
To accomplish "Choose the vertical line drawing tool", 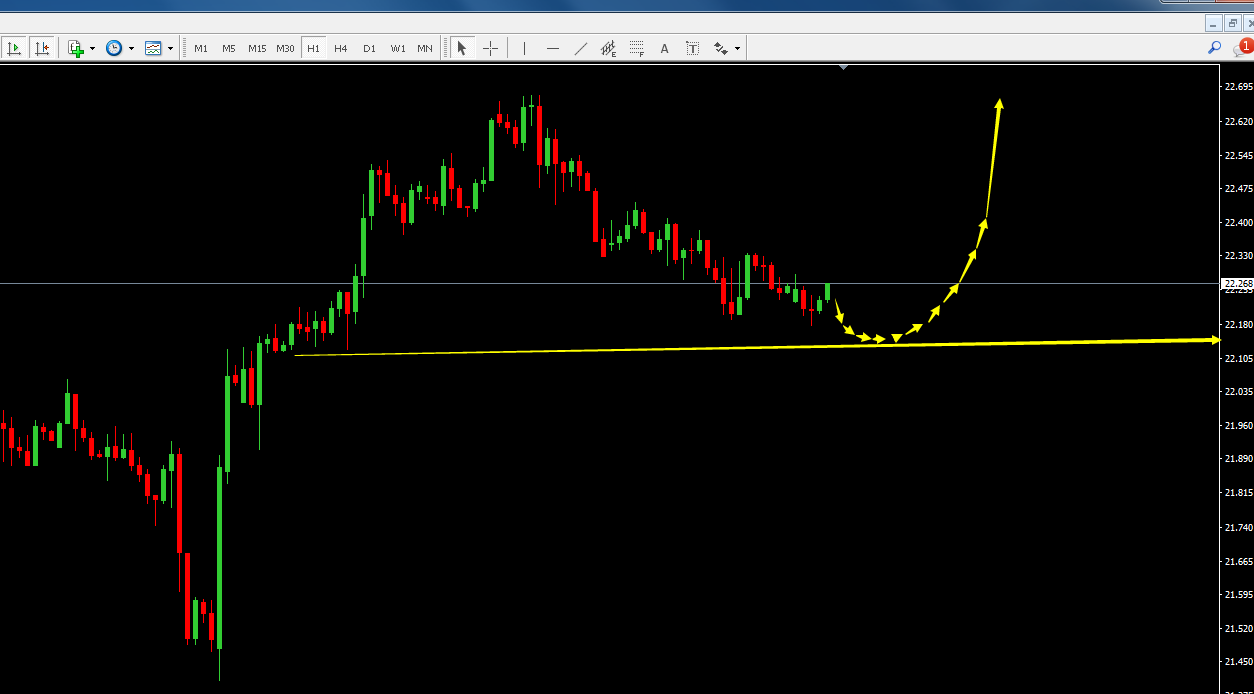I will 524,48.
